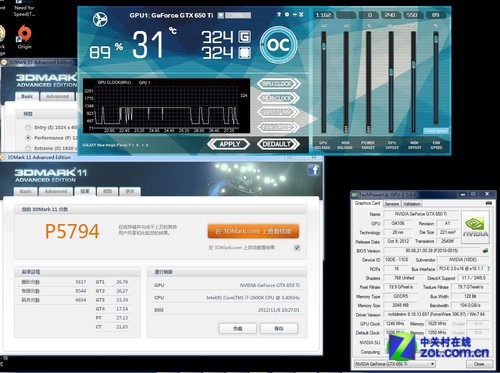The image size is (500, 373).
Task: Open Magic Panel settings gear icon
Action: pos(287,14)
